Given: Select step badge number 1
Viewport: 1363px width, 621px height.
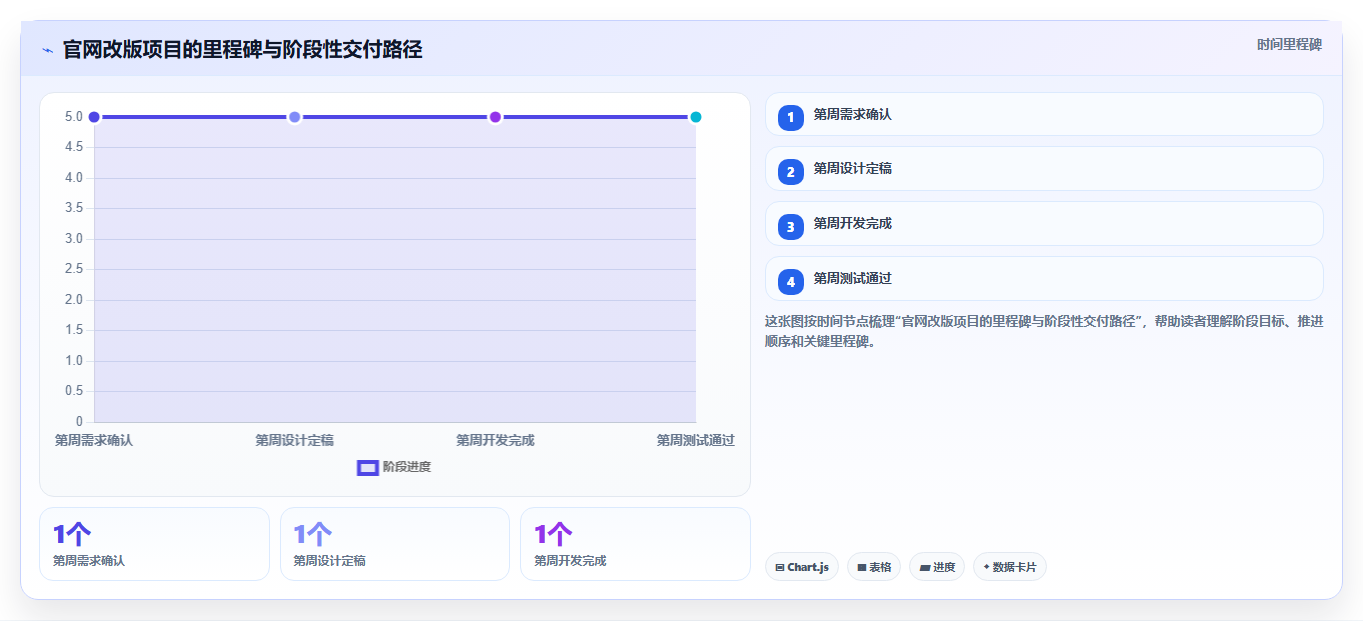Looking at the screenshot, I should (x=791, y=117).
